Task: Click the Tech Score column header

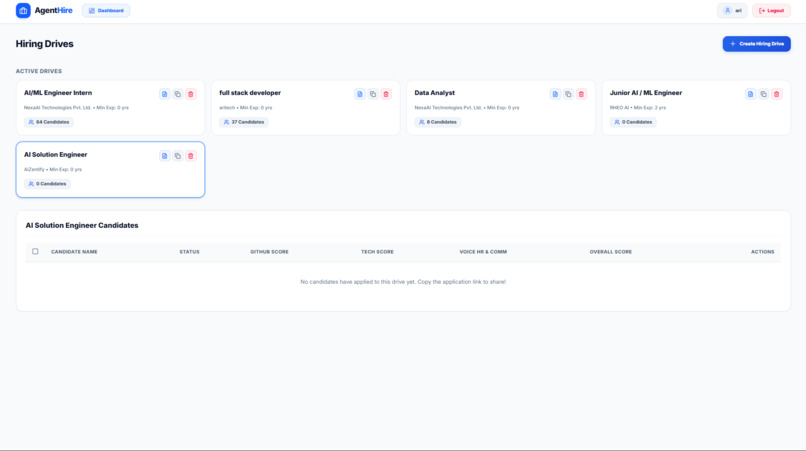Action: (377, 252)
